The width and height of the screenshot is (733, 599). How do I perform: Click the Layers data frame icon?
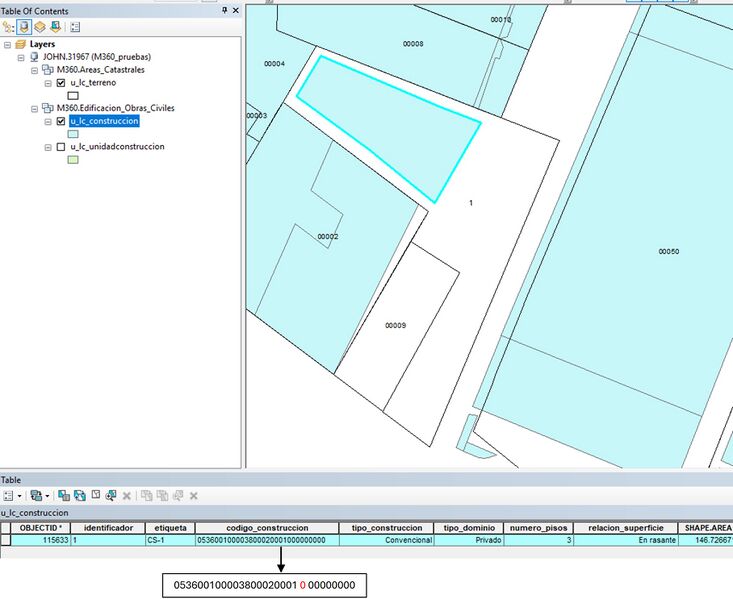20,44
